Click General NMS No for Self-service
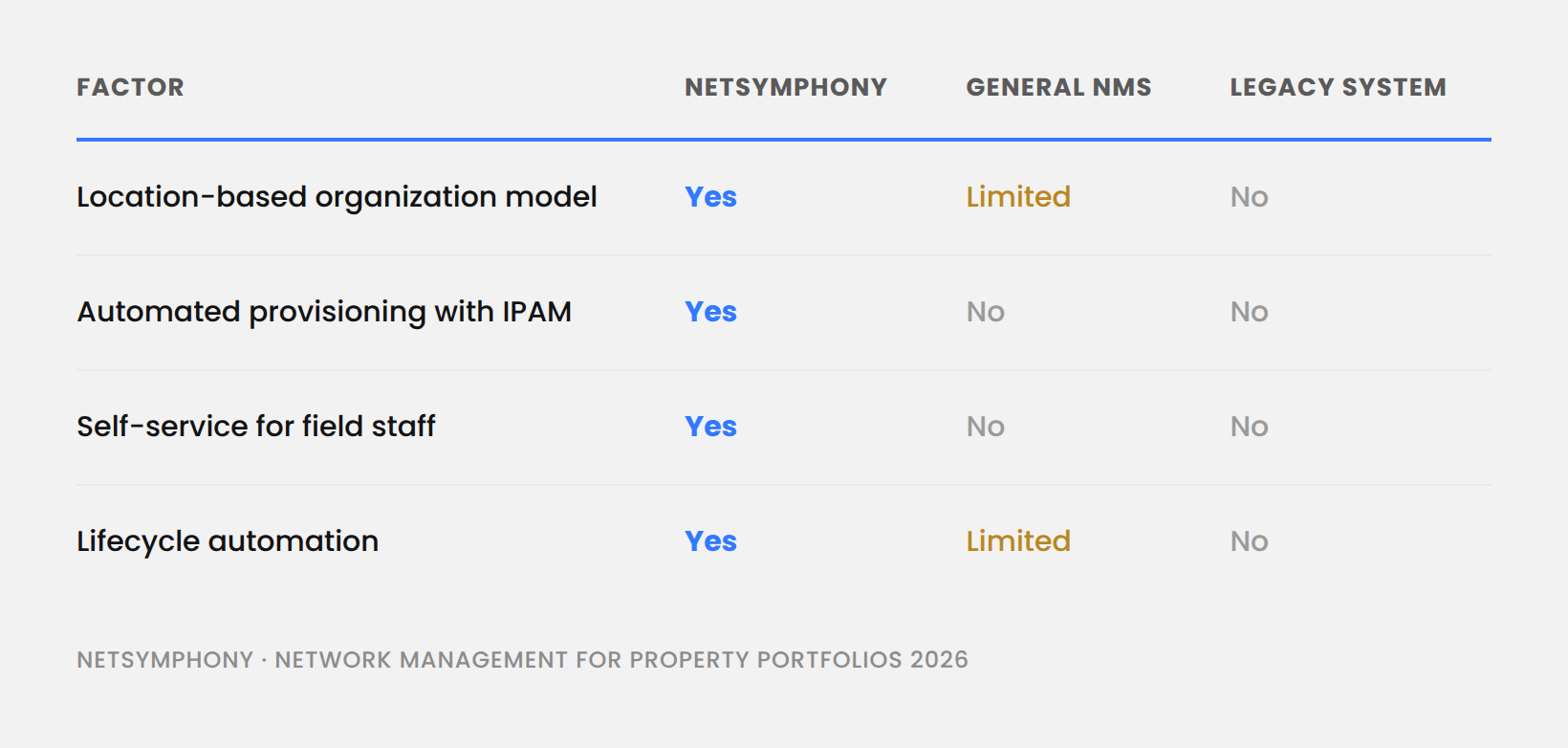This screenshot has width=1568, height=748. tap(985, 427)
